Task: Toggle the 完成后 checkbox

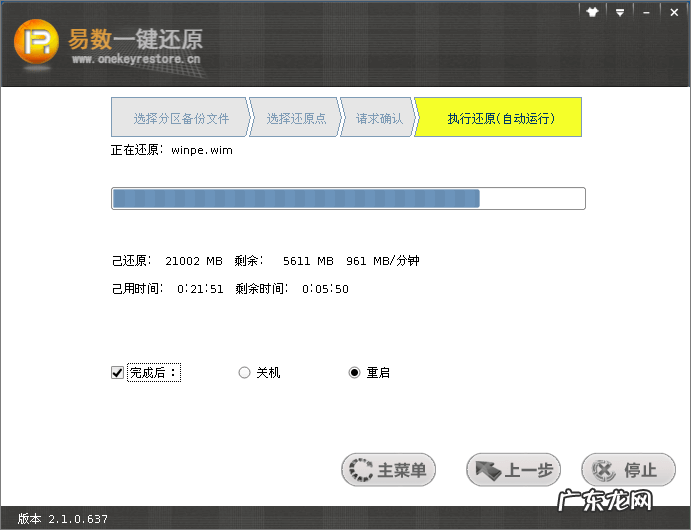Action: click(117, 373)
